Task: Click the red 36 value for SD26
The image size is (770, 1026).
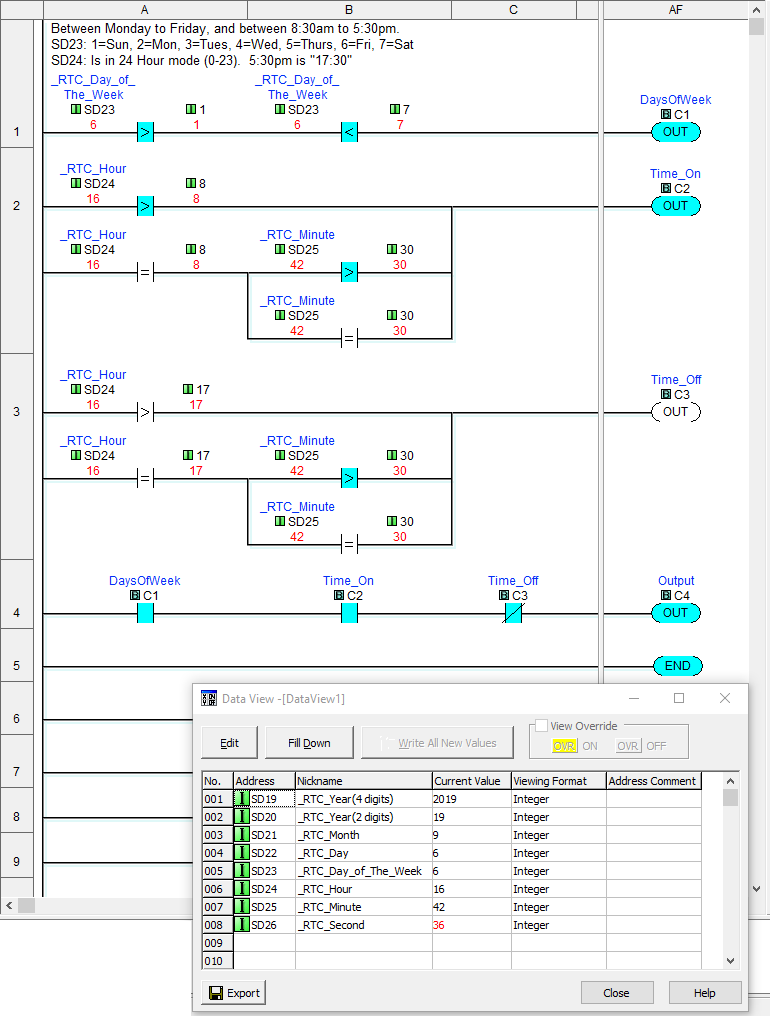Action: (438, 925)
